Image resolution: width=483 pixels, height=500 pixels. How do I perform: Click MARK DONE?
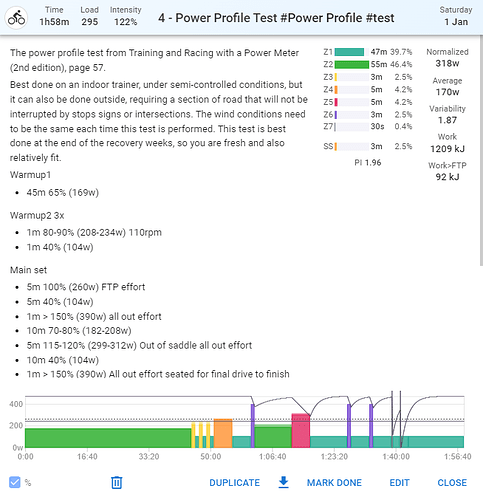(334, 483)
